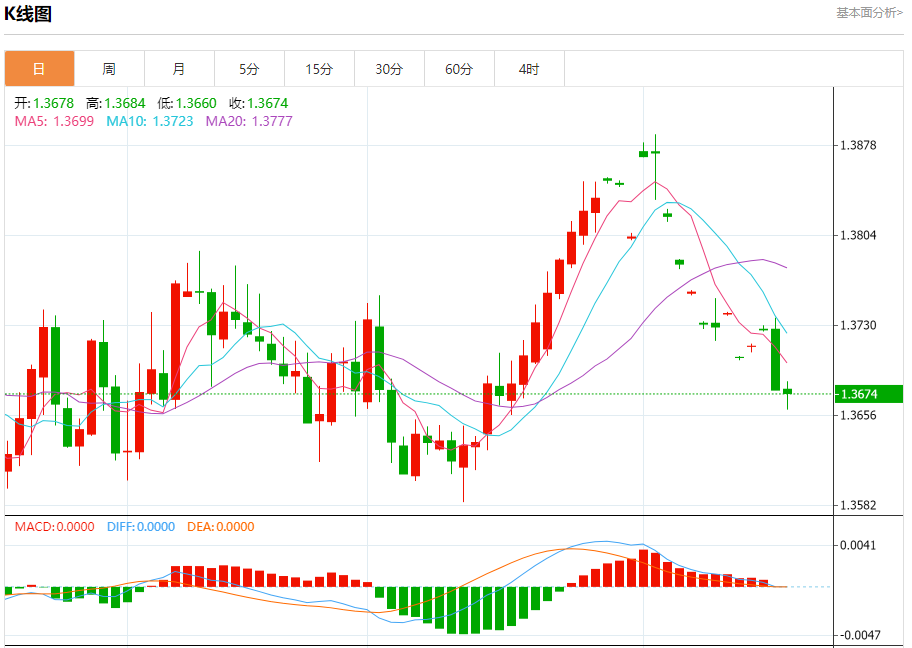The image size is (912, 648).
Task: Click the 开:1.3678 open value
Action: (x=44, y=104)
